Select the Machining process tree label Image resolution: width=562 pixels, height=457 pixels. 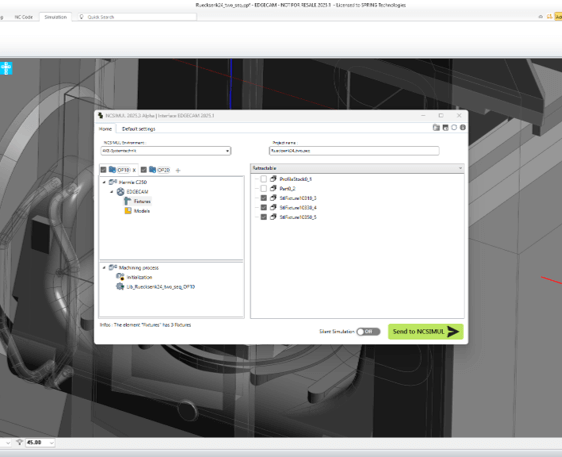point(139,268)
